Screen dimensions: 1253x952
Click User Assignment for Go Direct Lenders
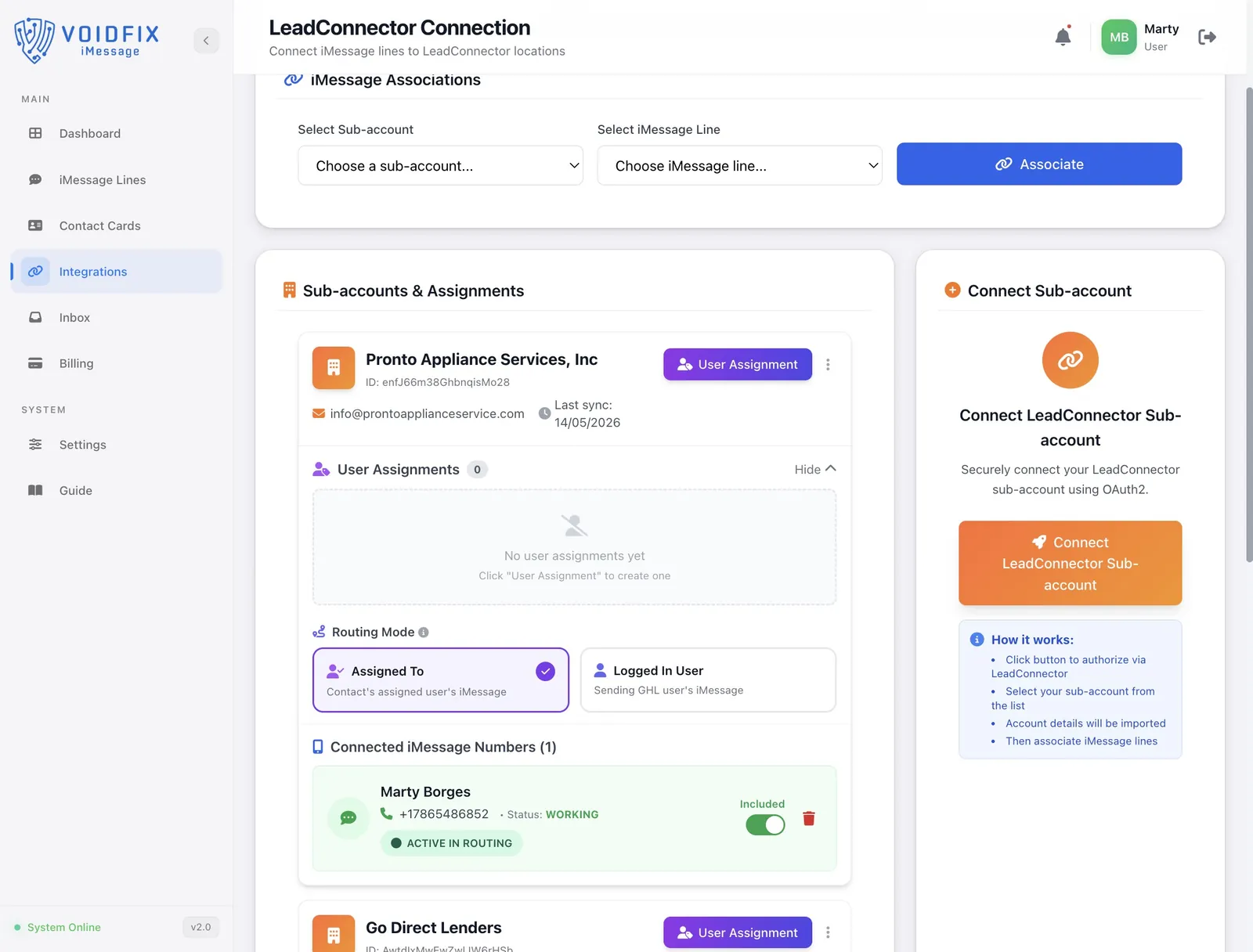738,932
